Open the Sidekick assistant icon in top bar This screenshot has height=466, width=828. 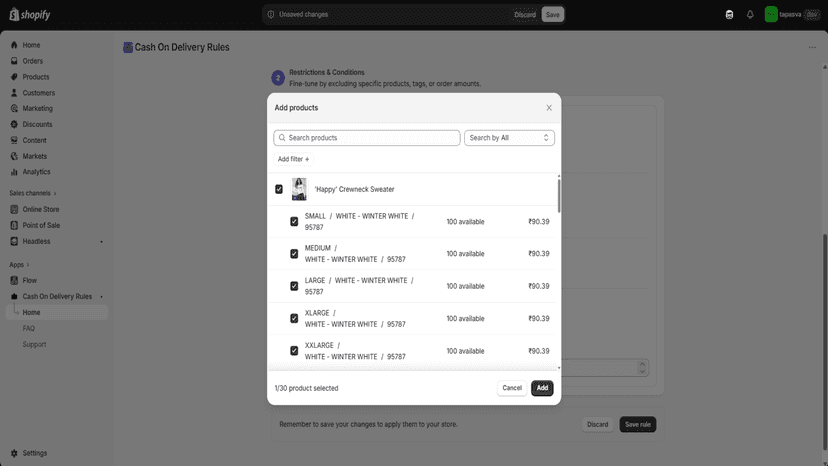(729, 14)
